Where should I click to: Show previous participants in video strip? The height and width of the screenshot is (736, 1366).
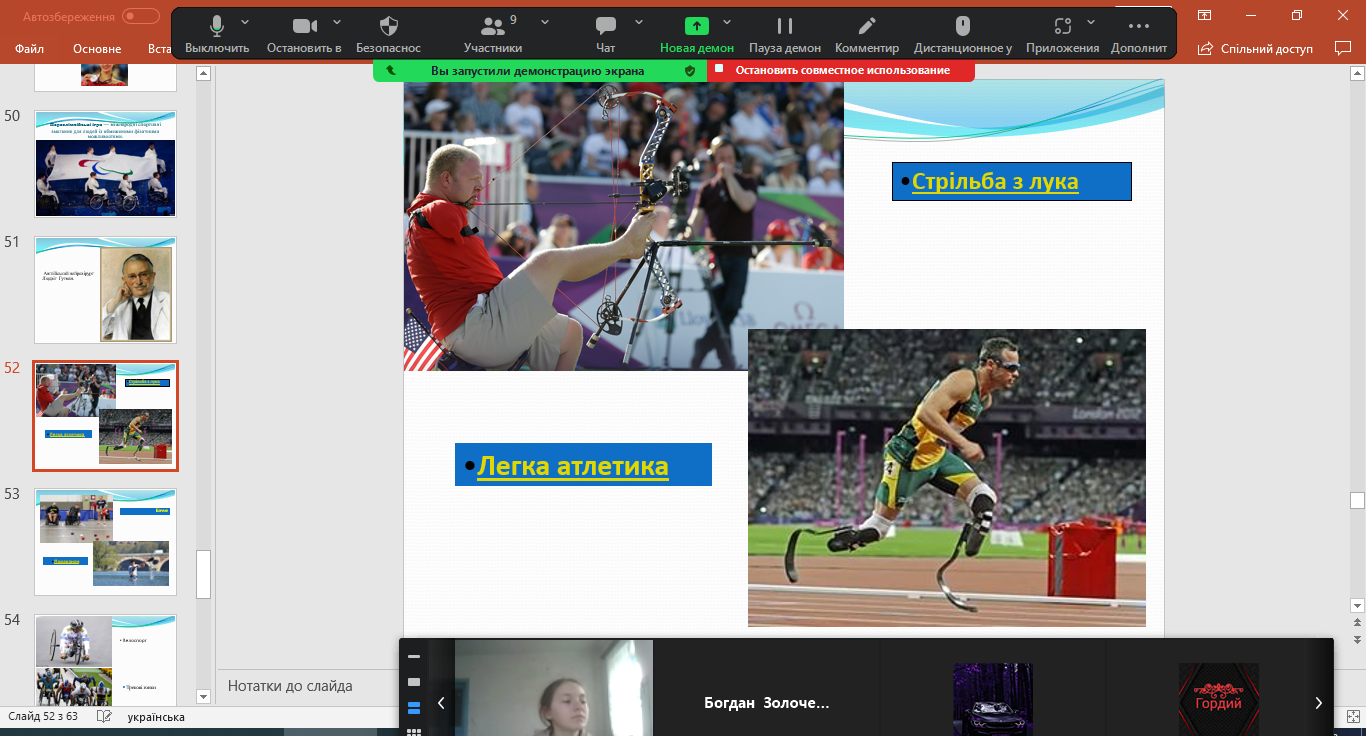[441, 703]
